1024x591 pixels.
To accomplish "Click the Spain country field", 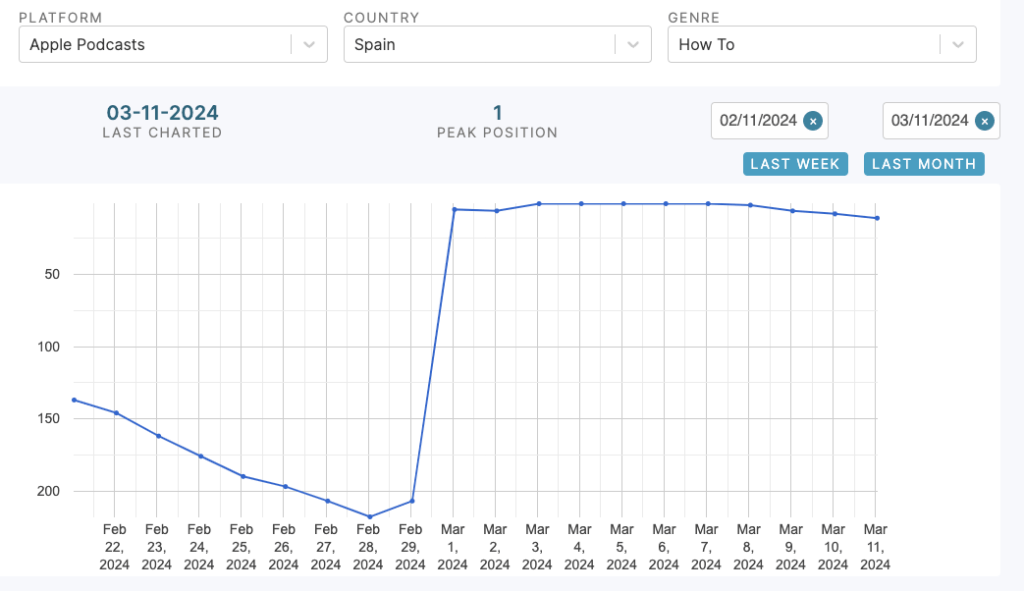I will click(x=479, y=45).
